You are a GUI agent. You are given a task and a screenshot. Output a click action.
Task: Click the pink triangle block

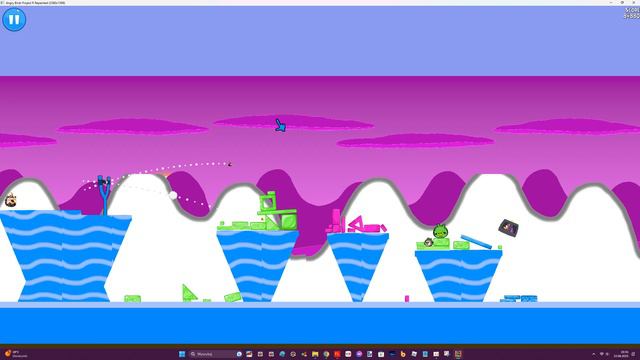[x=356, y=223]
